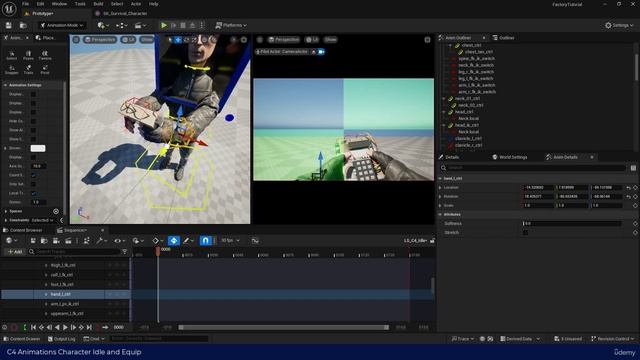640x360 pixels.
Task: Click the white color swatch in Animation Settings
Action: pos(38,148)
